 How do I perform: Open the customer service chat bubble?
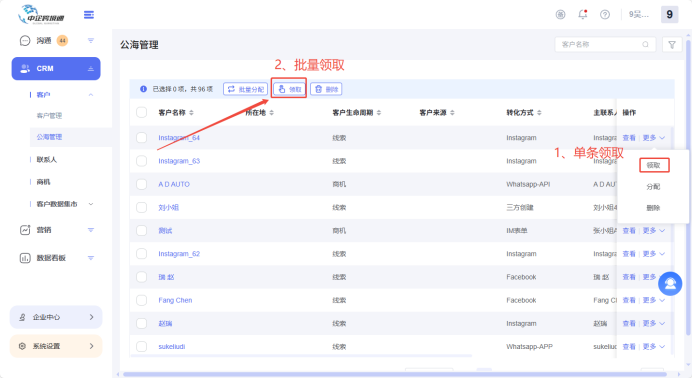tap(670, 283)
